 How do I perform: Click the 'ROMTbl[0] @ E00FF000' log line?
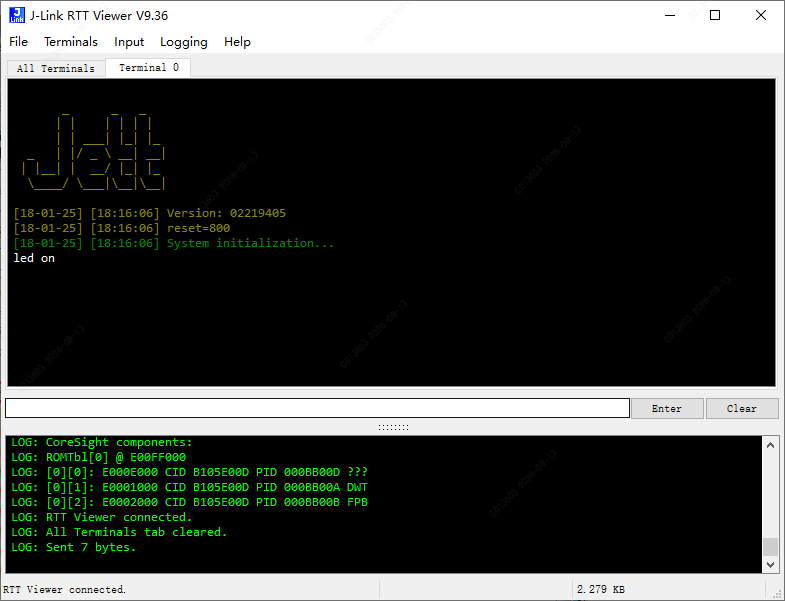tap(99, 457)
